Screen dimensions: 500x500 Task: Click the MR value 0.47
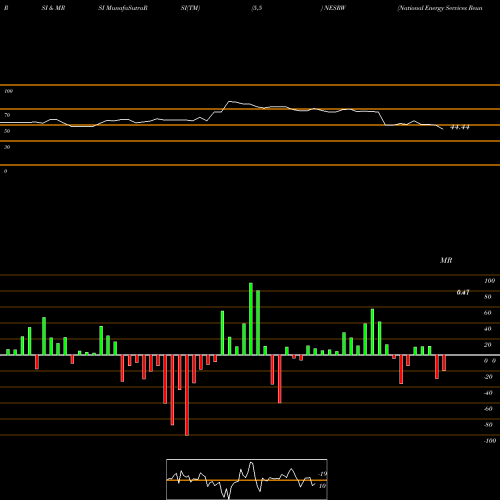click(x=463, y=292)
